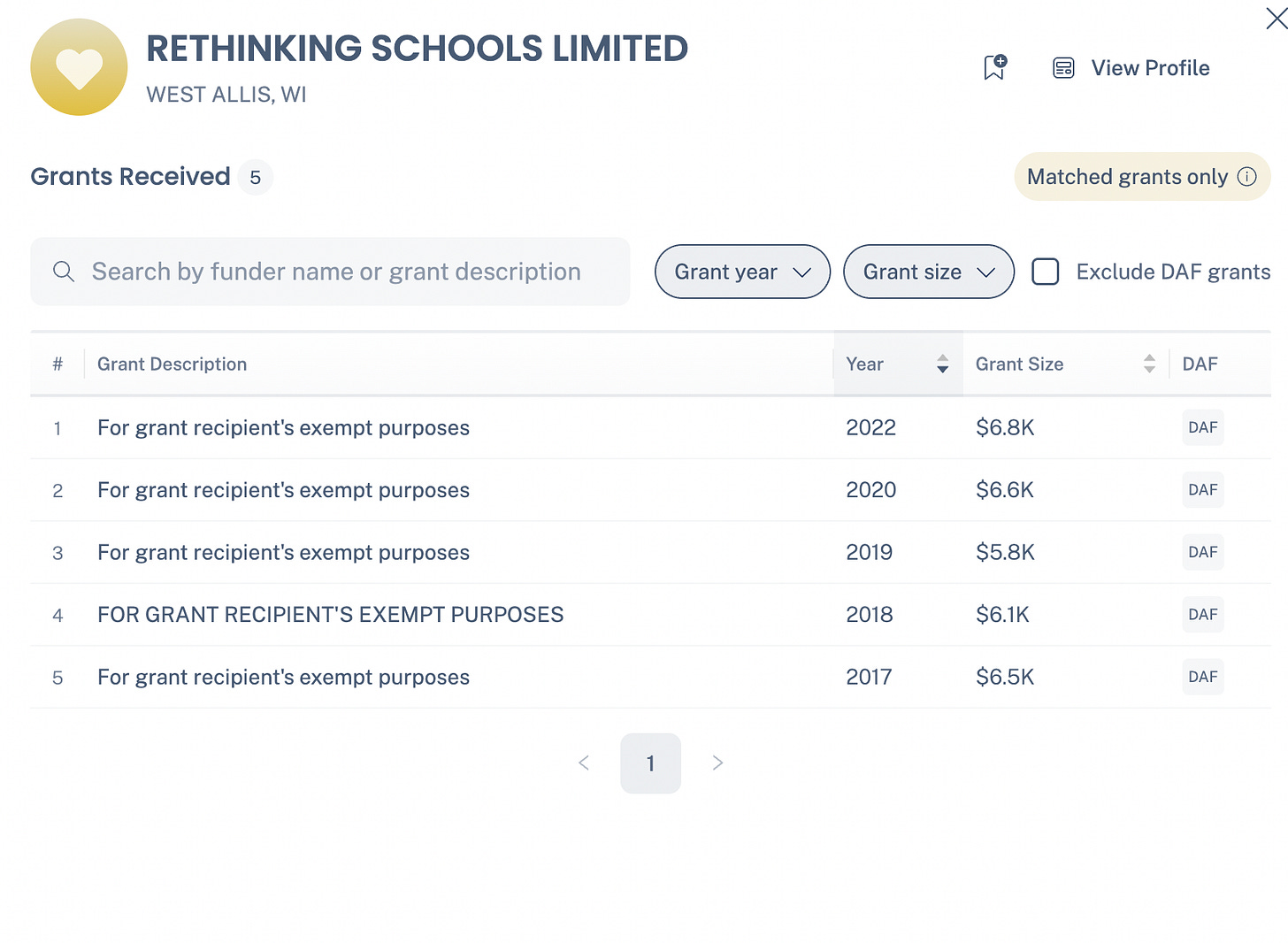Click the DAF tag in the 2017 row

tap(1202, 677)
